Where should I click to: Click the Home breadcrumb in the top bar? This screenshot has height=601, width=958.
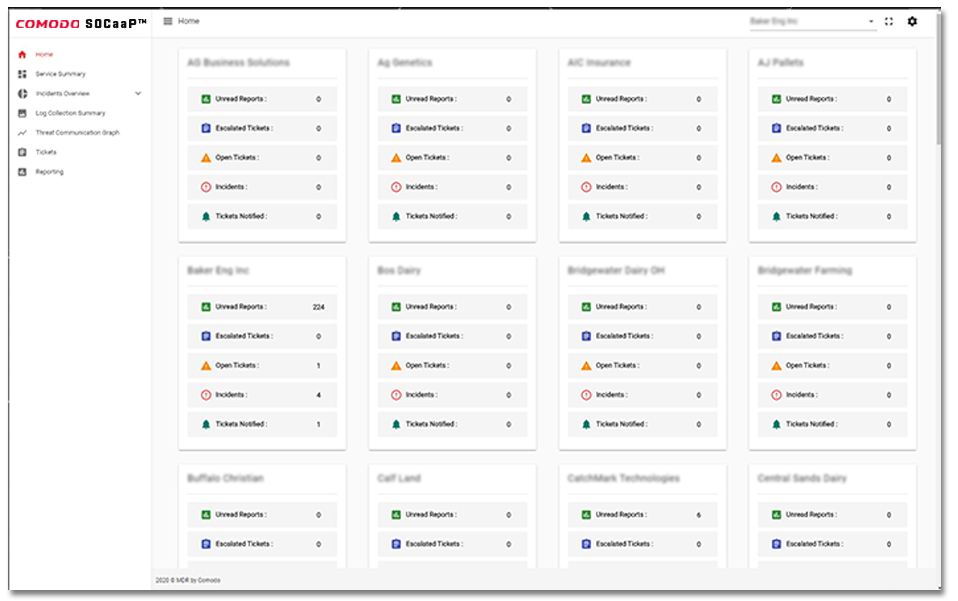tap(189, 21)
